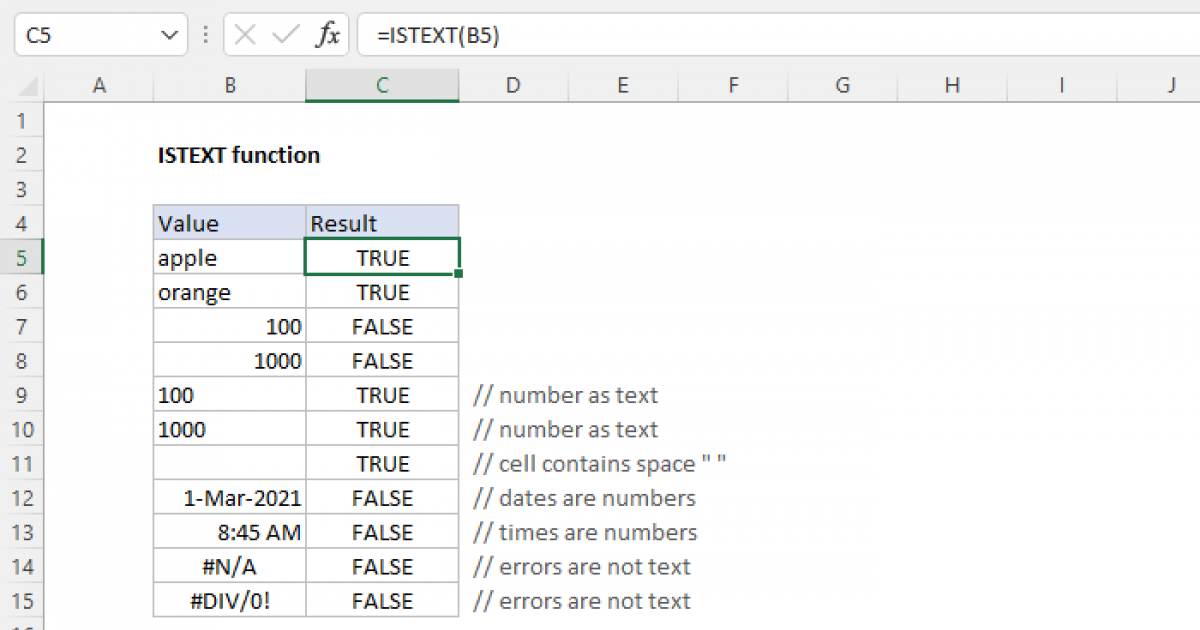Select column G header
The width and height of the screenshot is (1200, 630).
pos(842,86)
